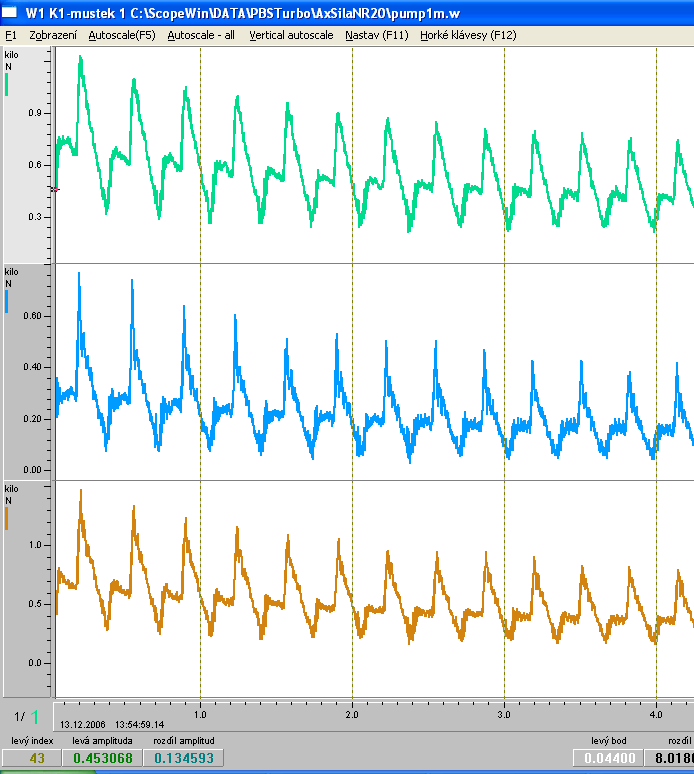694x774 pixels.
Task: Click the timestamp 13:54:59.14 text
Action: (x=140, y=725)
